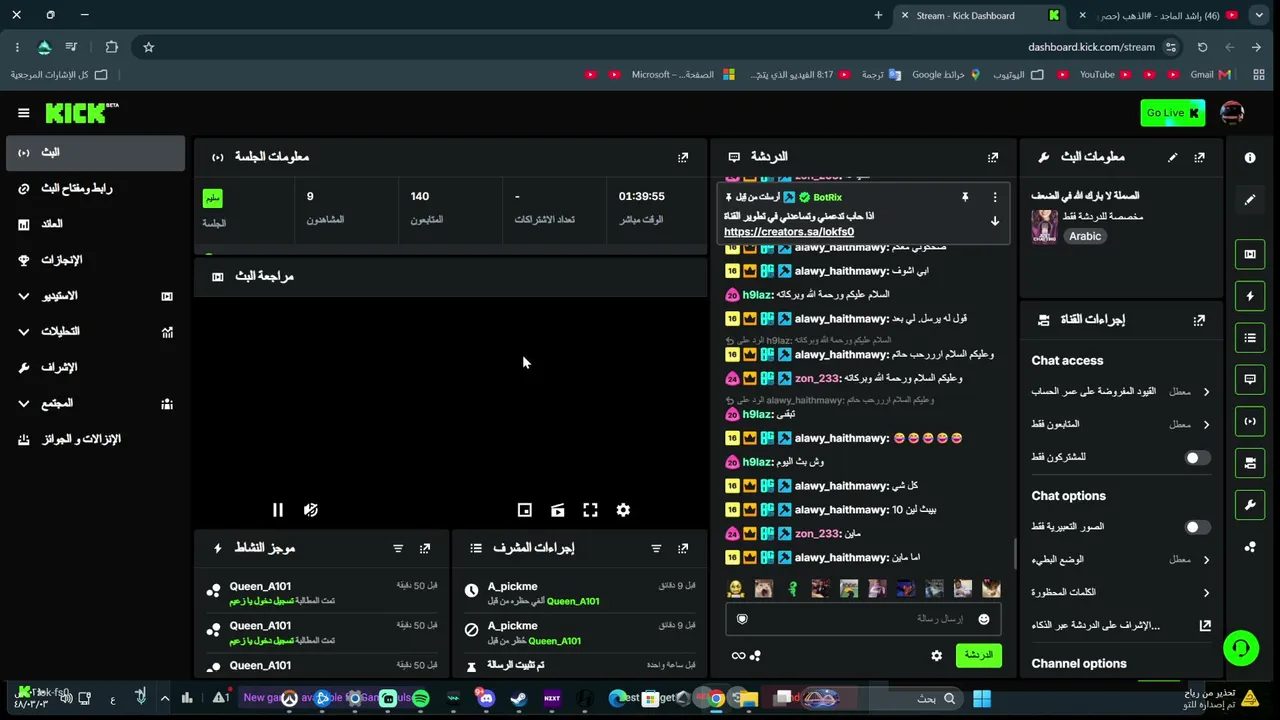Open chat settings gear icon
Image resolution: width=1280 pixels, height=720 pixels.
[x=936, y=656]
